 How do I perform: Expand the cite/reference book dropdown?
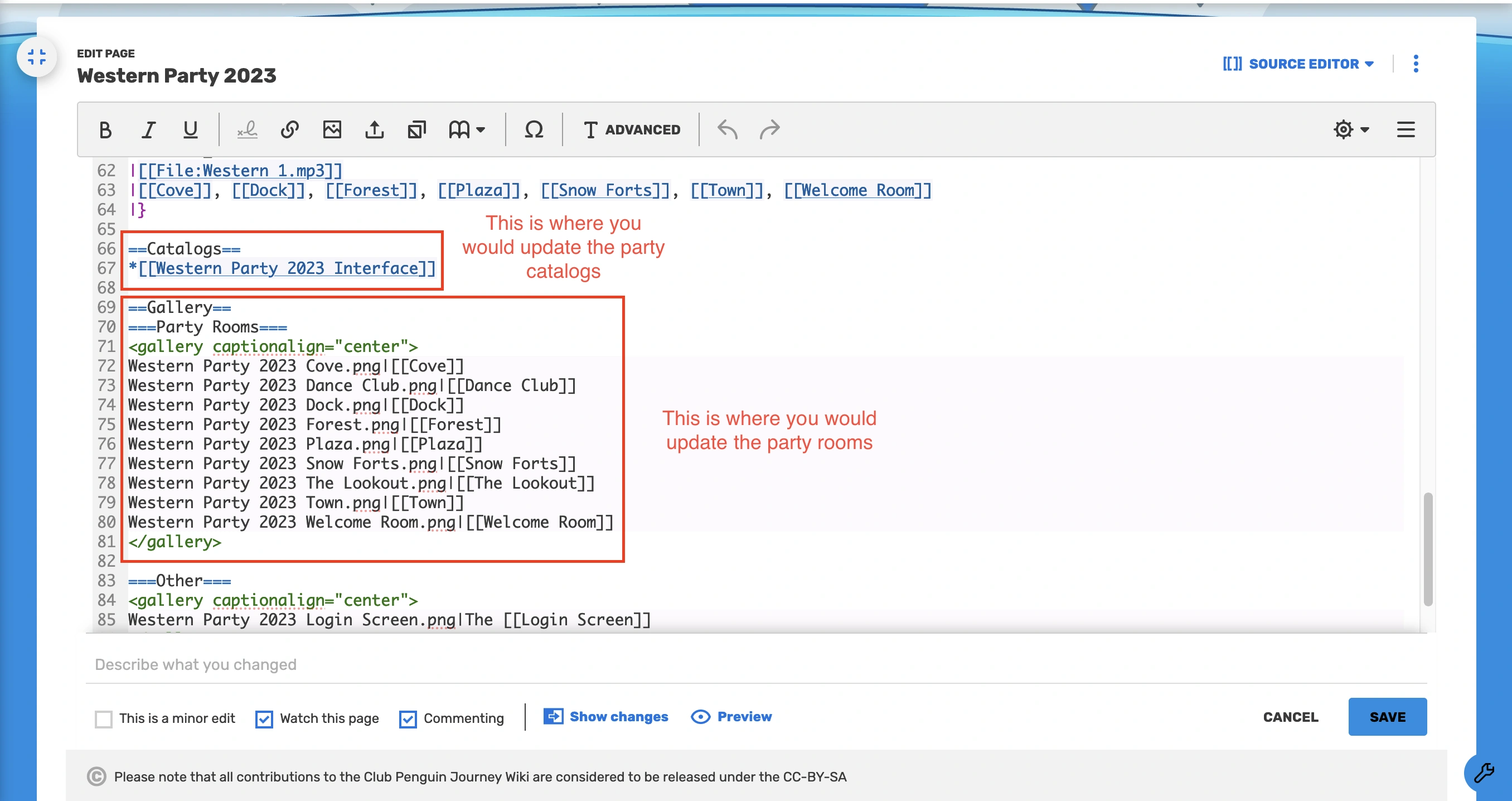(467, 130)
